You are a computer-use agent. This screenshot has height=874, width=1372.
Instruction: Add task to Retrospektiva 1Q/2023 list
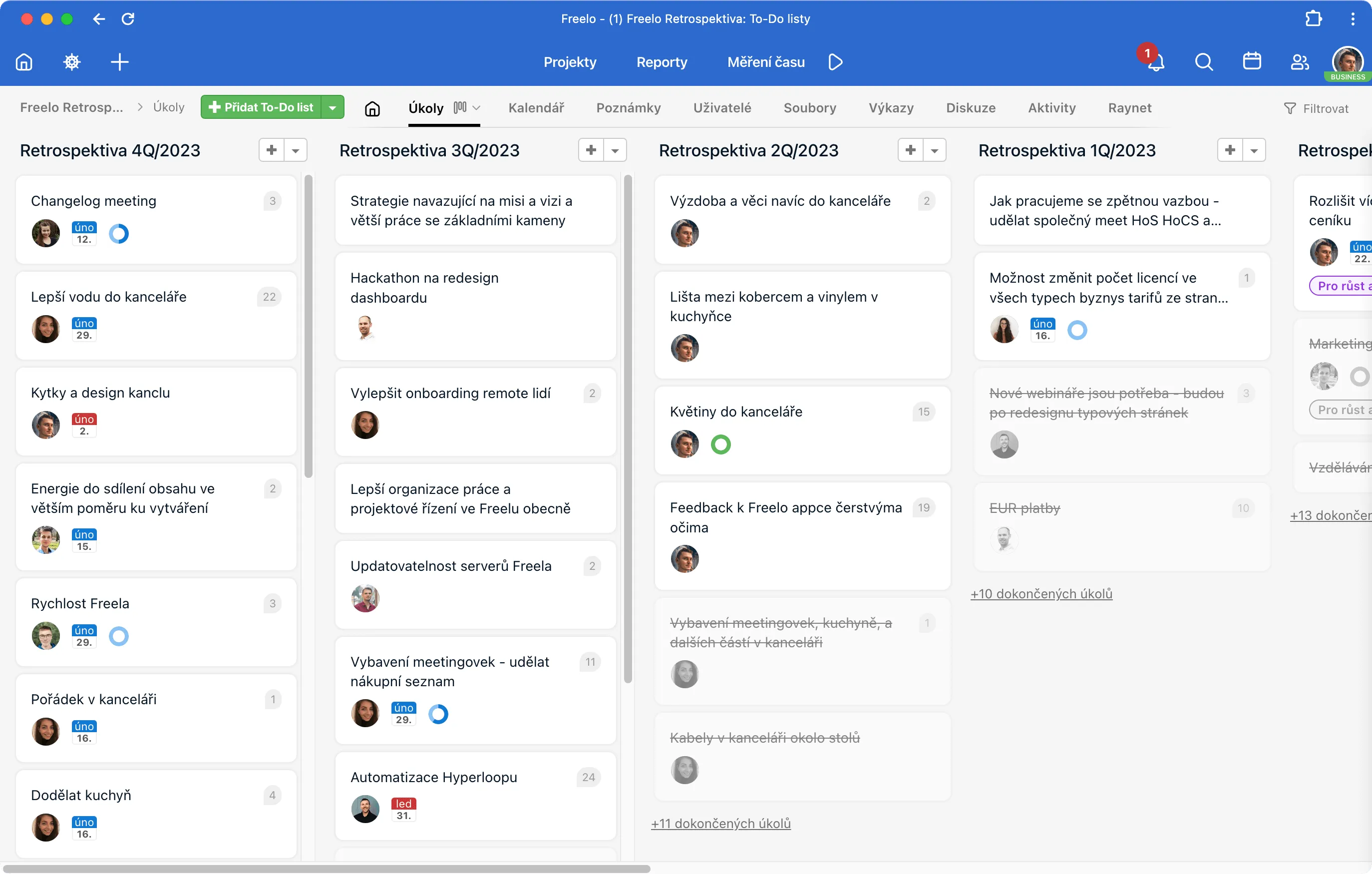coord(1231,150)
